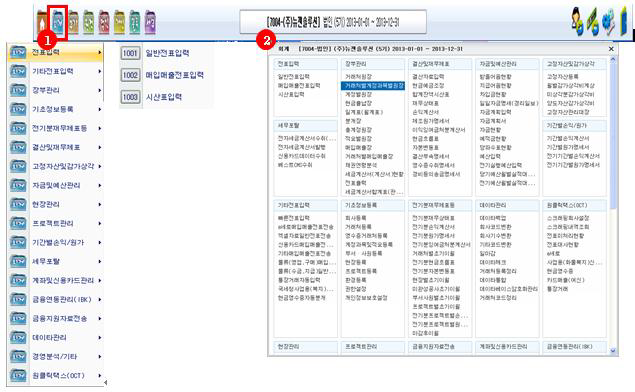The image size is (635, 392).
Task: Click the 회계 panel scrollbar up arrow
Action: (613, 60)
